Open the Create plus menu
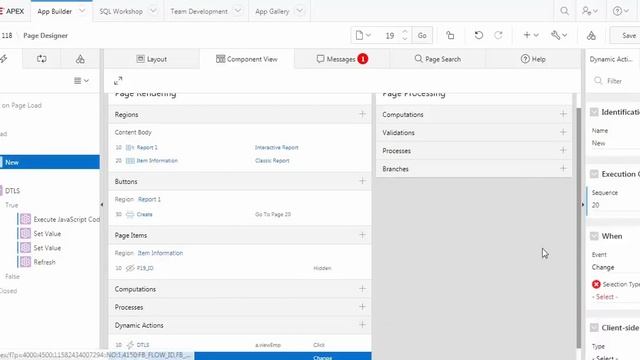The height and width of the screenshot is (360, 640). pyautogui.click(x=531, y=36)
